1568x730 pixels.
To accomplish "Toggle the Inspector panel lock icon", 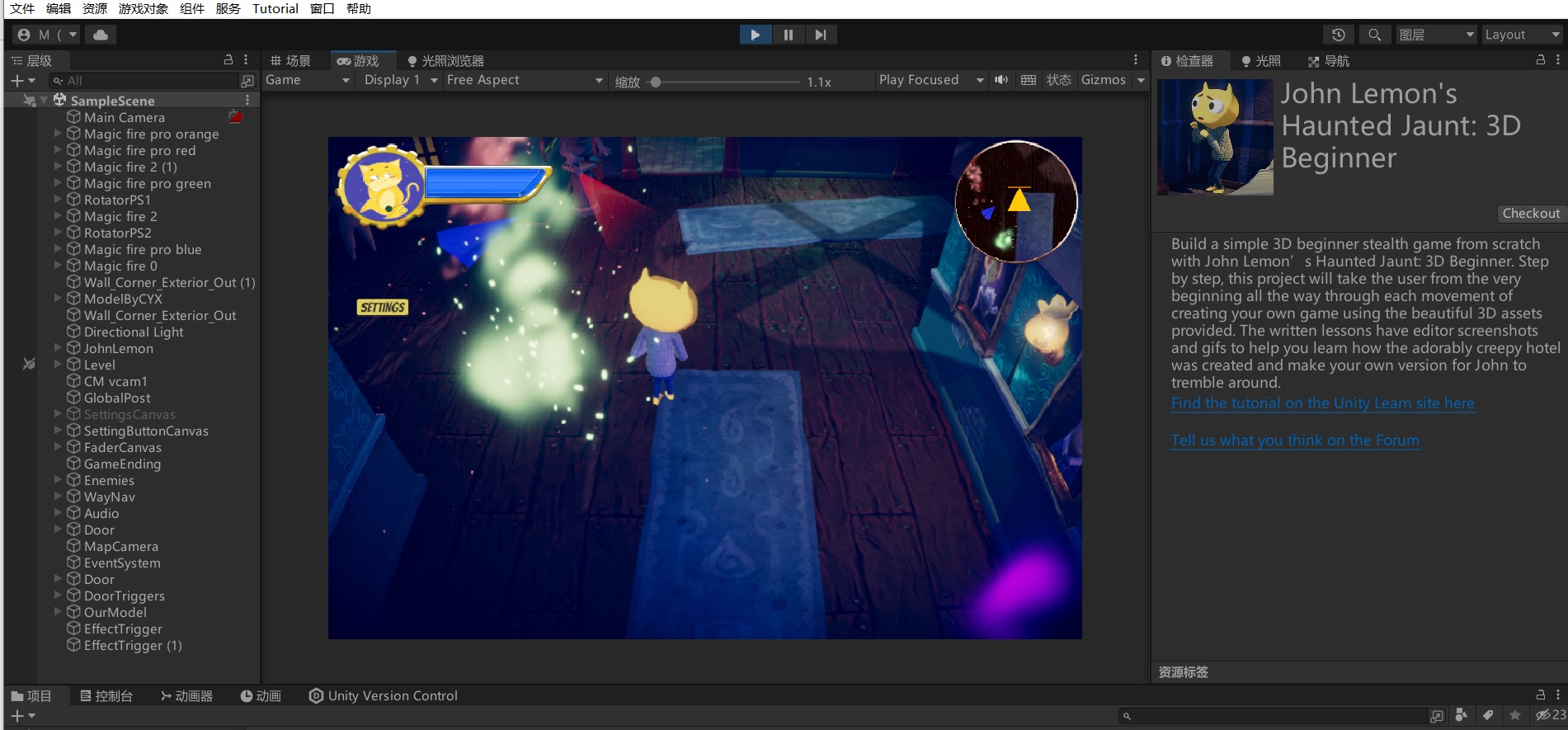I will pyautogui.click(x=1540, y=60).
